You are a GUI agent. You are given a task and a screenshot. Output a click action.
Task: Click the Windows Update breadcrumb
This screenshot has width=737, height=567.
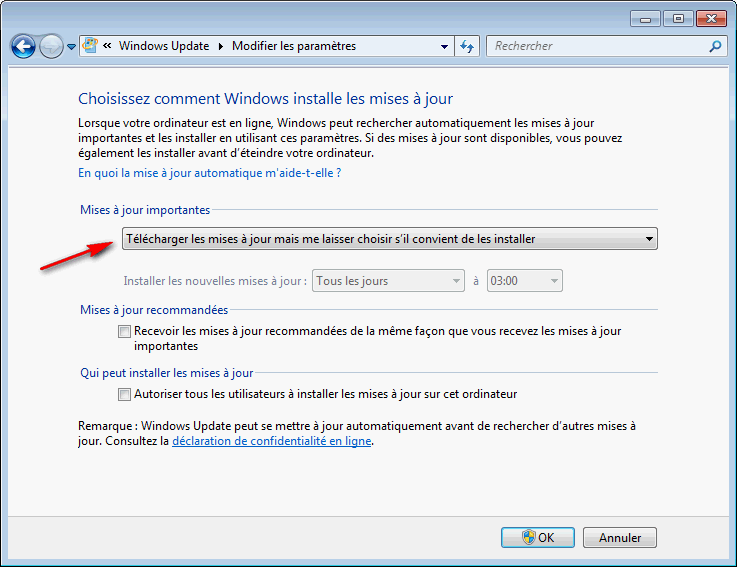(x=164, y=46)
